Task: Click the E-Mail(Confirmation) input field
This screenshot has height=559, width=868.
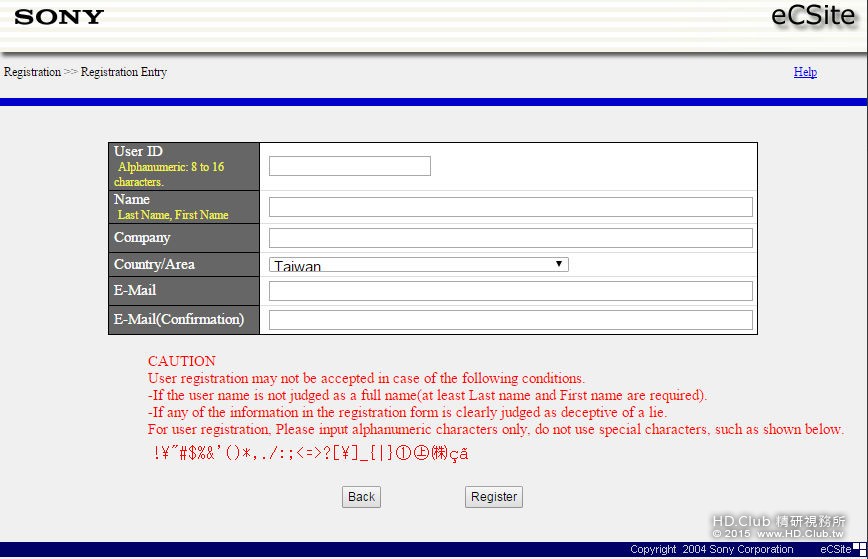Action: tap(510, 319)
